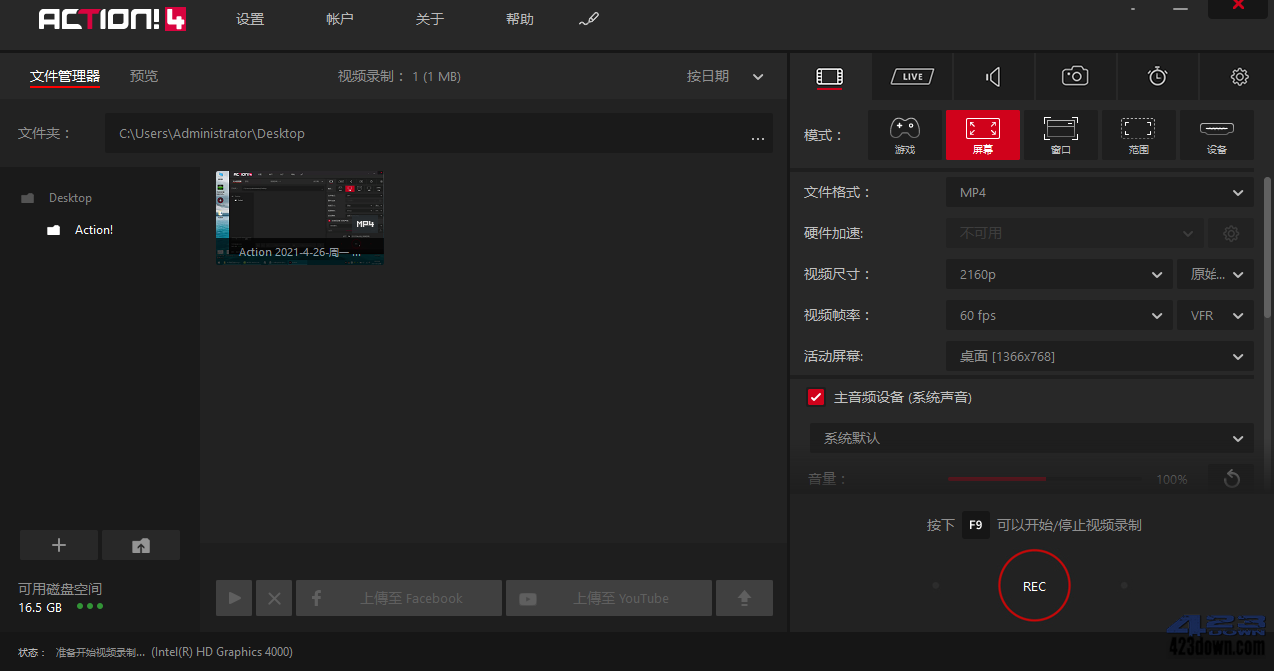Select the 游戏 game recording mode
This screenshot has height=671, width=1274.
pos(905,135)
